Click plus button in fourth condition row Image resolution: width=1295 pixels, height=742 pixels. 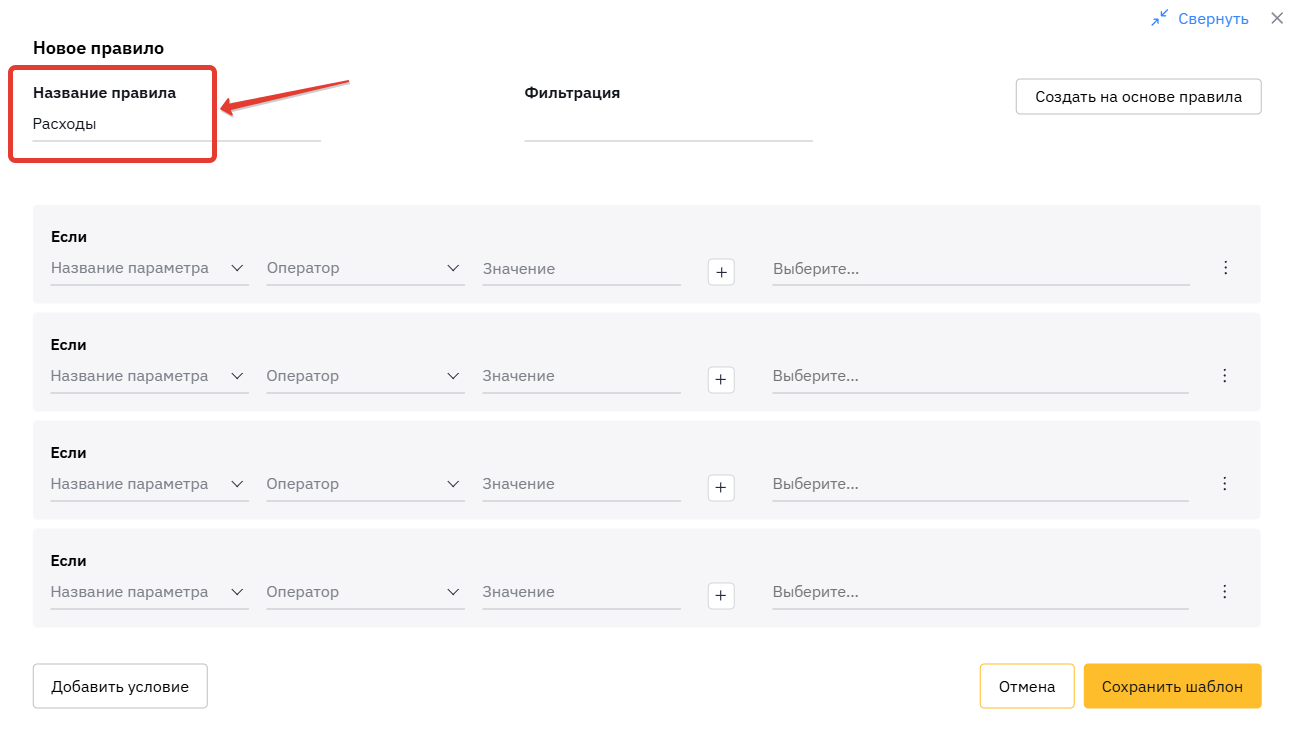[721, 596]
